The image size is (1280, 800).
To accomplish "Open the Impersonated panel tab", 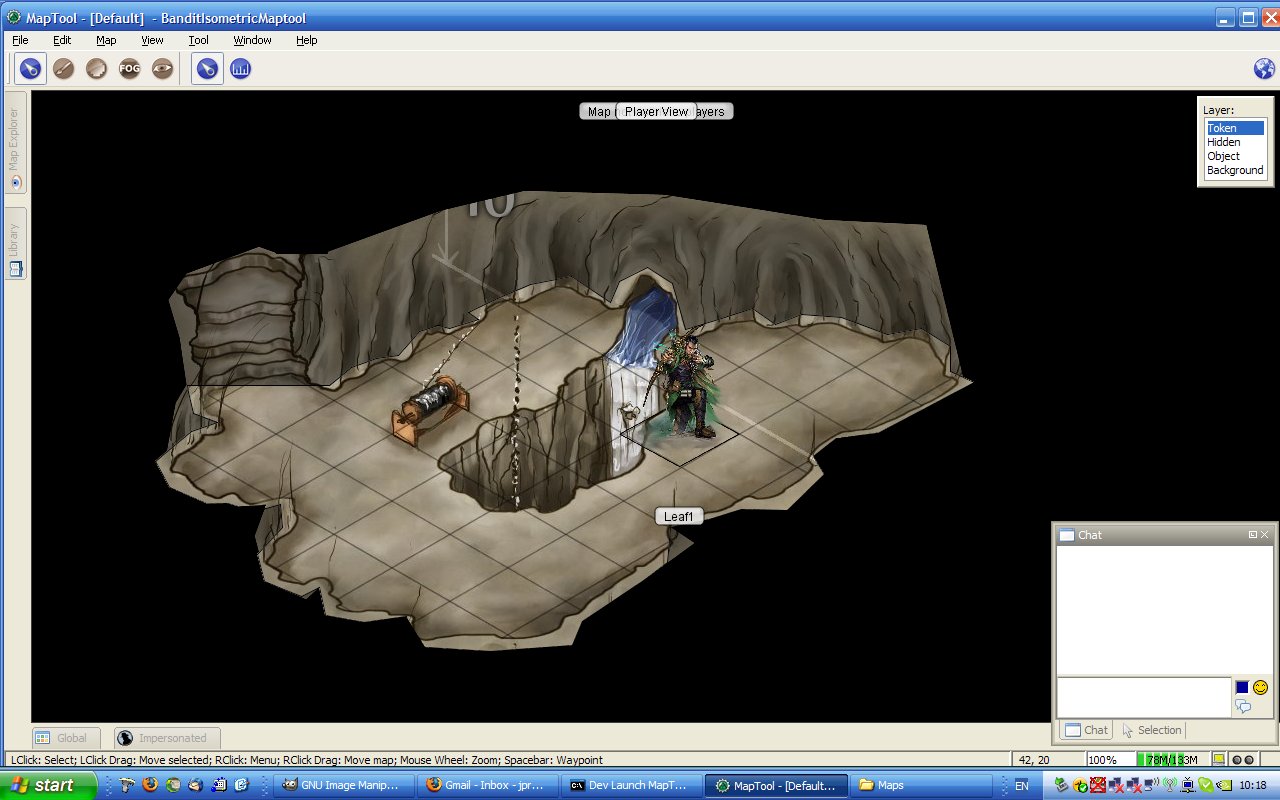I will pos(167,738).
